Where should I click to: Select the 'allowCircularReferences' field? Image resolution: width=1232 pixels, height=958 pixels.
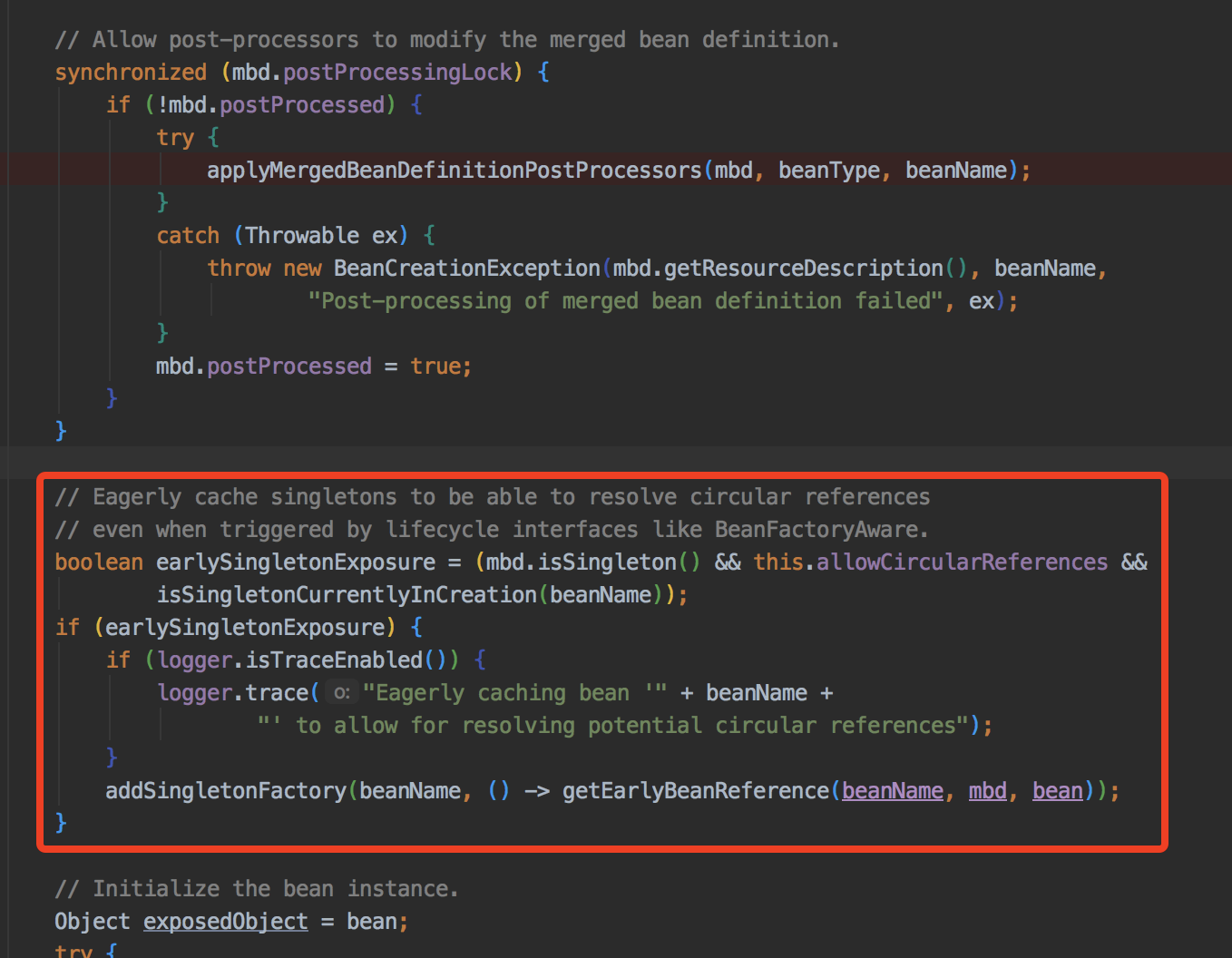click(963, 562)
